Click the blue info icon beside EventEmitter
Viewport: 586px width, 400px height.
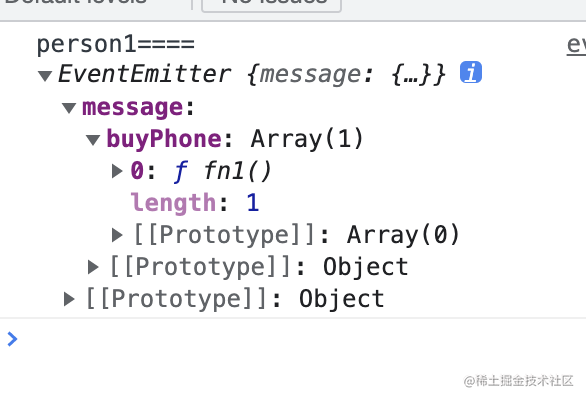[x=471, y=72]
